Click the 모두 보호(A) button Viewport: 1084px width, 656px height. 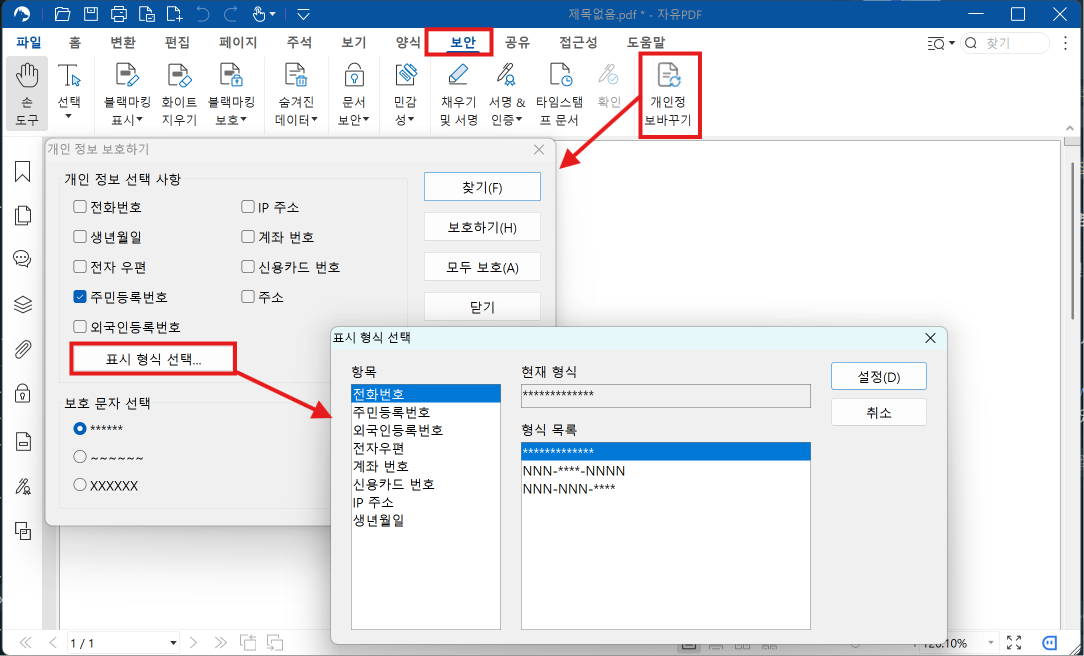482,268
